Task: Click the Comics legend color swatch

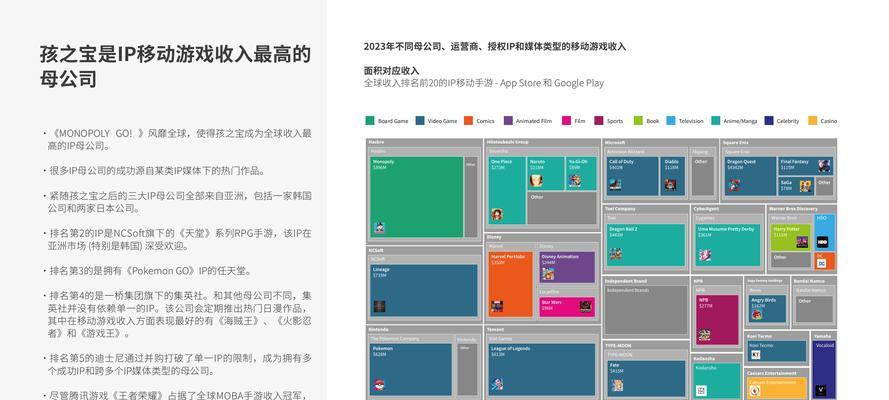Action: pos(468,121)
